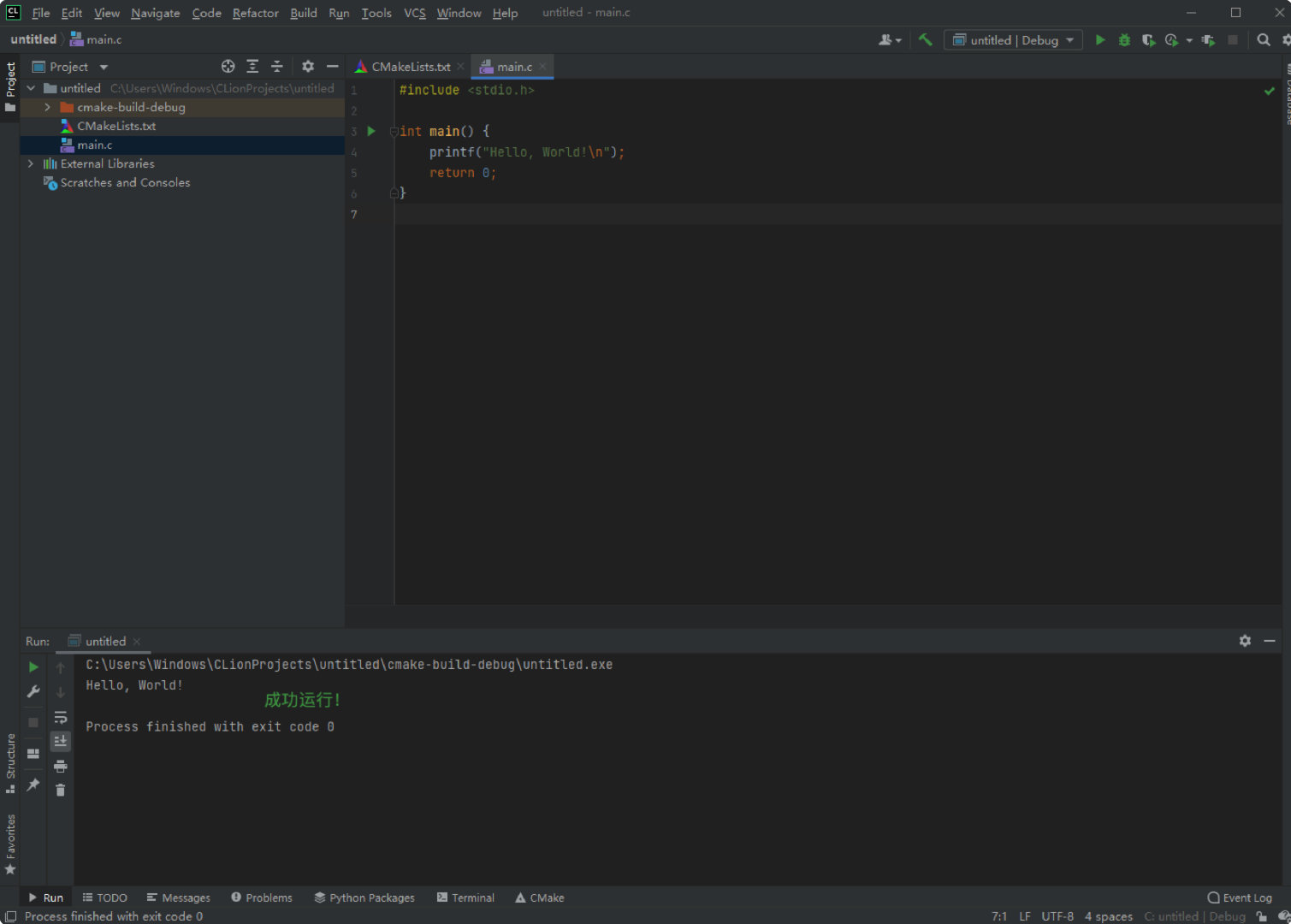Open the Terminal tool window
Image resolution: width=1291 pixels, height=924 pixels.
[465, 897]
